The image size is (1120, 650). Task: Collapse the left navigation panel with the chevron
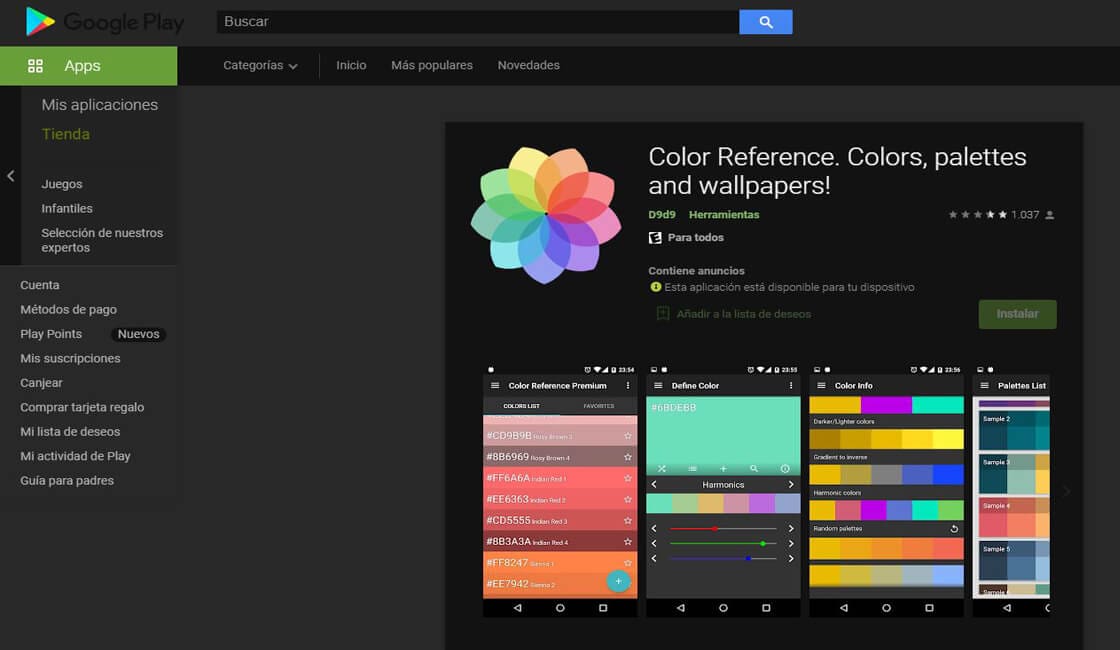click(x=10, y=176)
